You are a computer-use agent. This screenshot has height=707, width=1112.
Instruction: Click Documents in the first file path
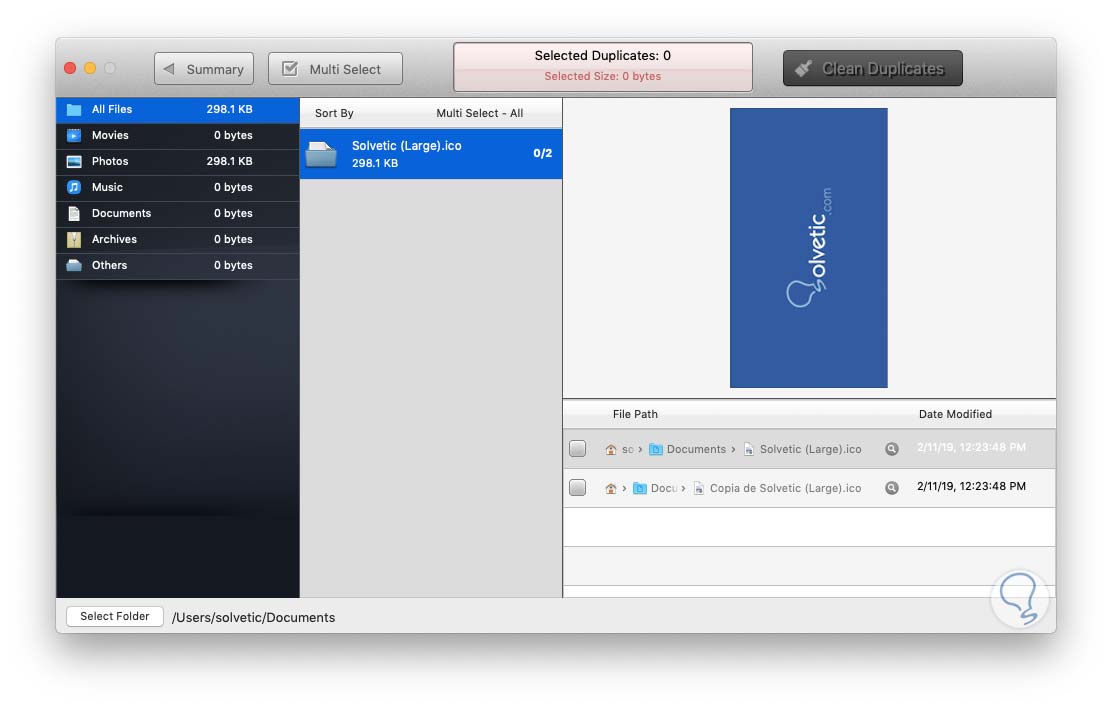point(696,450)
